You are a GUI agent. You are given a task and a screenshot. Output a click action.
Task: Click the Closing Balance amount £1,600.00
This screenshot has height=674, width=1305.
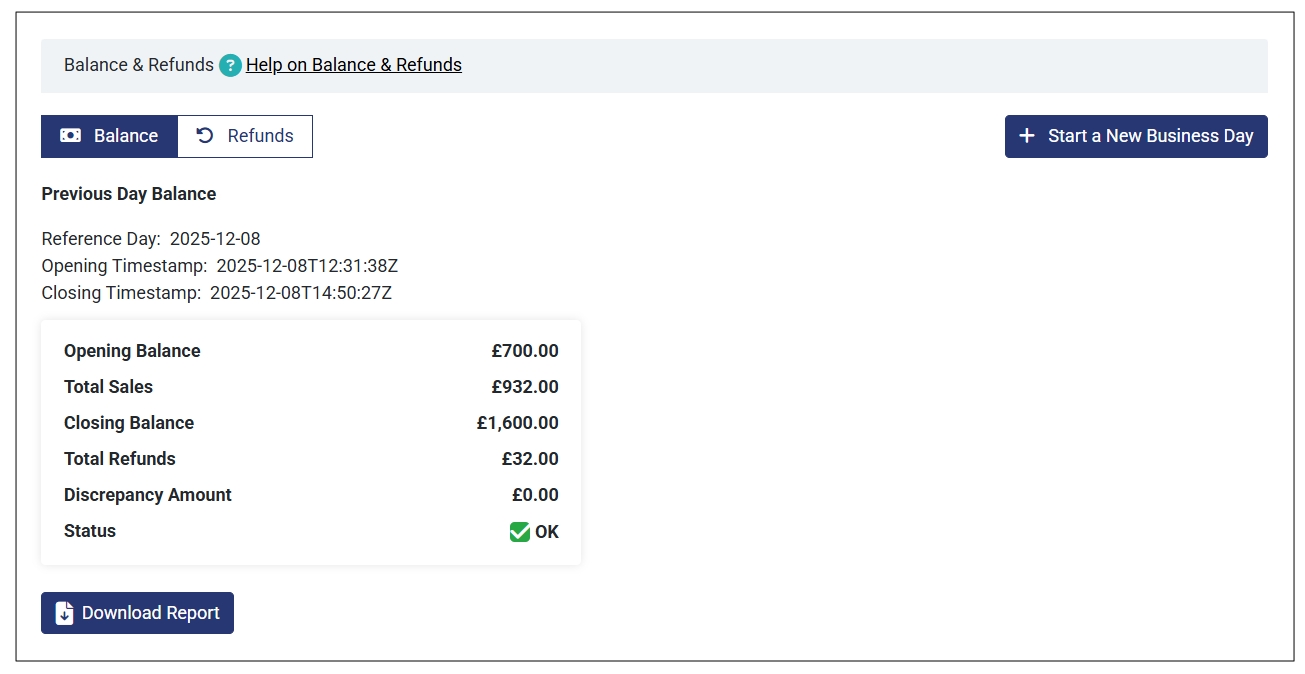click(518, 423)
